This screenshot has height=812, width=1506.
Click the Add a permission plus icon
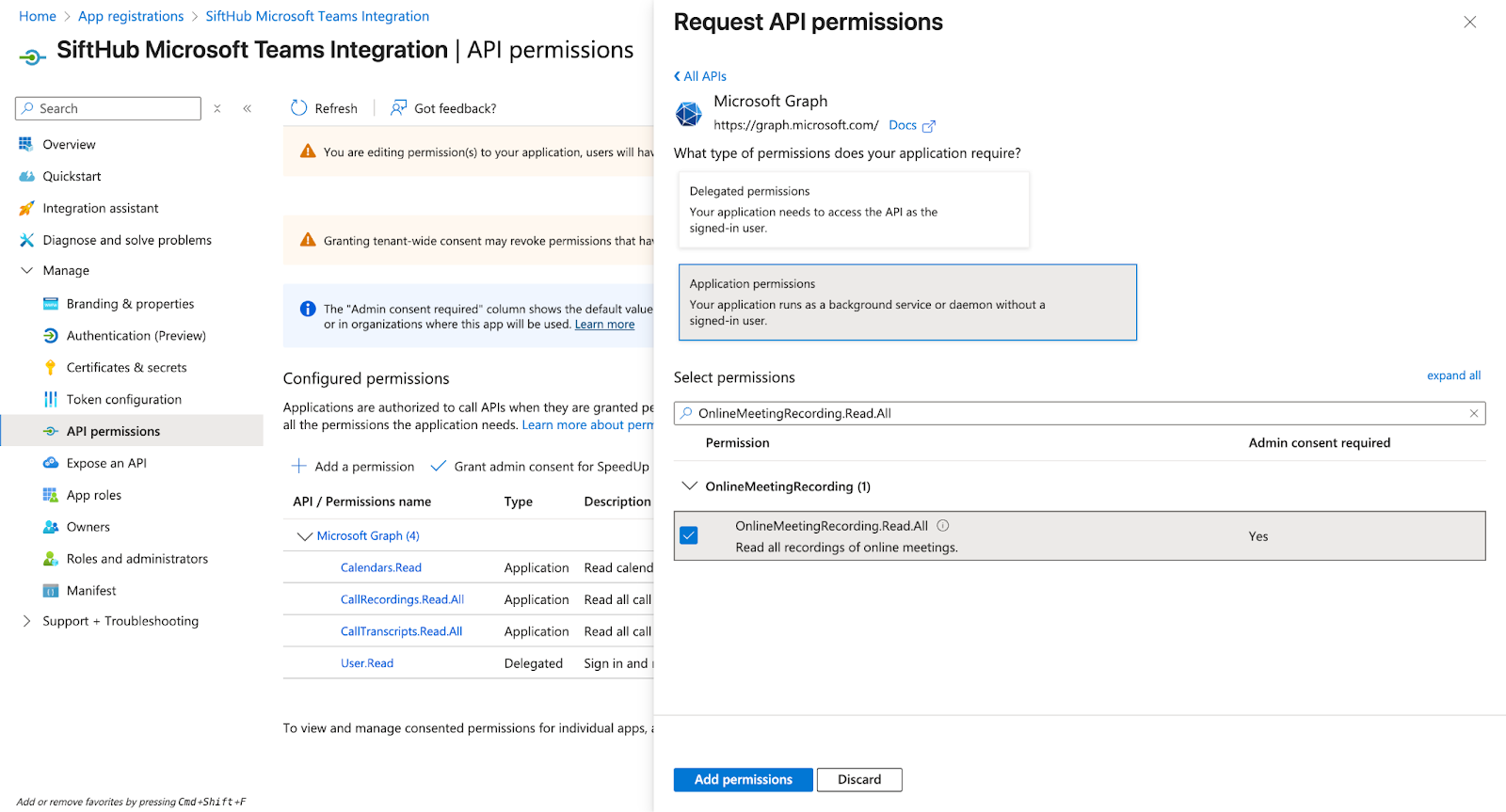point(299,467)
